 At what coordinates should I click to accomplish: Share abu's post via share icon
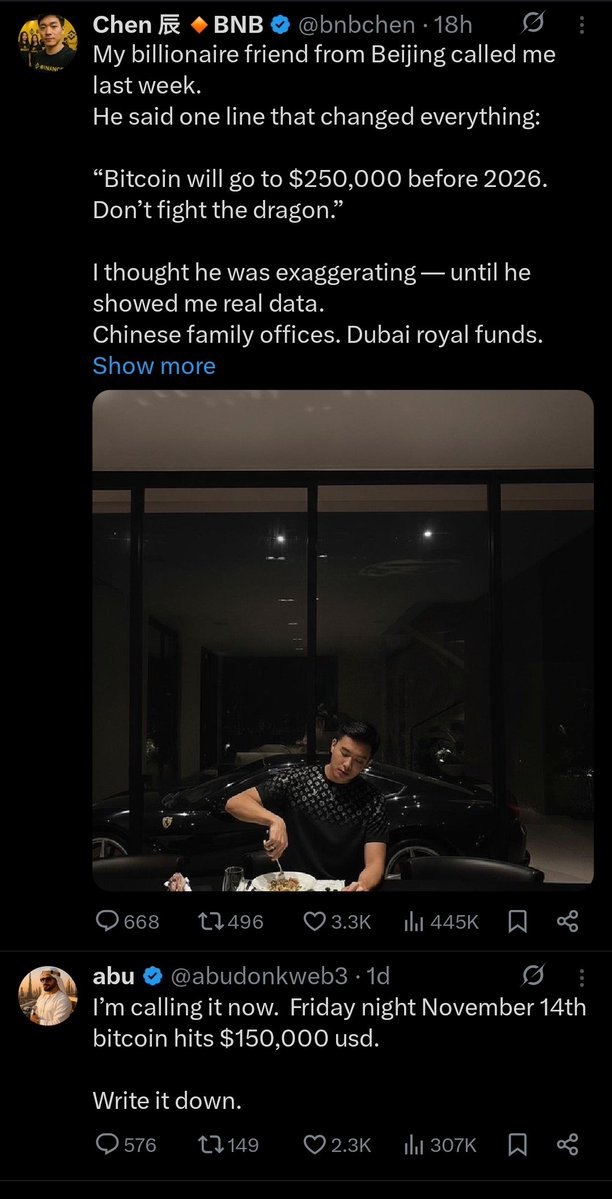click(x=568, y=1144)
